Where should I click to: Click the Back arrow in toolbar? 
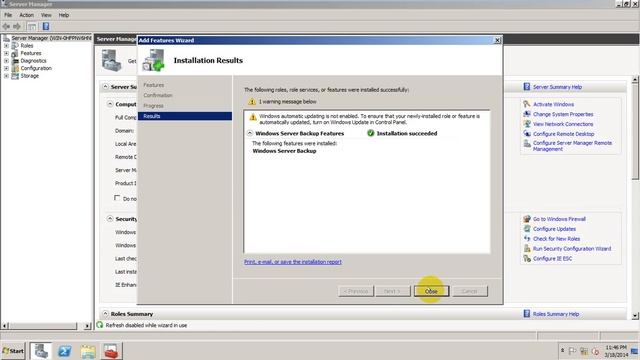point(6,27)
